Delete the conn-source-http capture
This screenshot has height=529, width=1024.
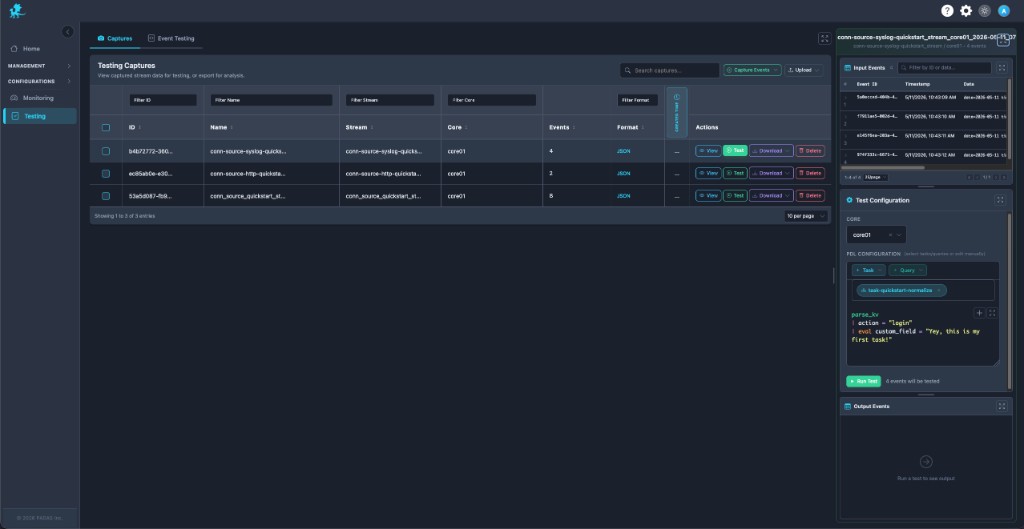pyautogui.click(x=810, y=173)
